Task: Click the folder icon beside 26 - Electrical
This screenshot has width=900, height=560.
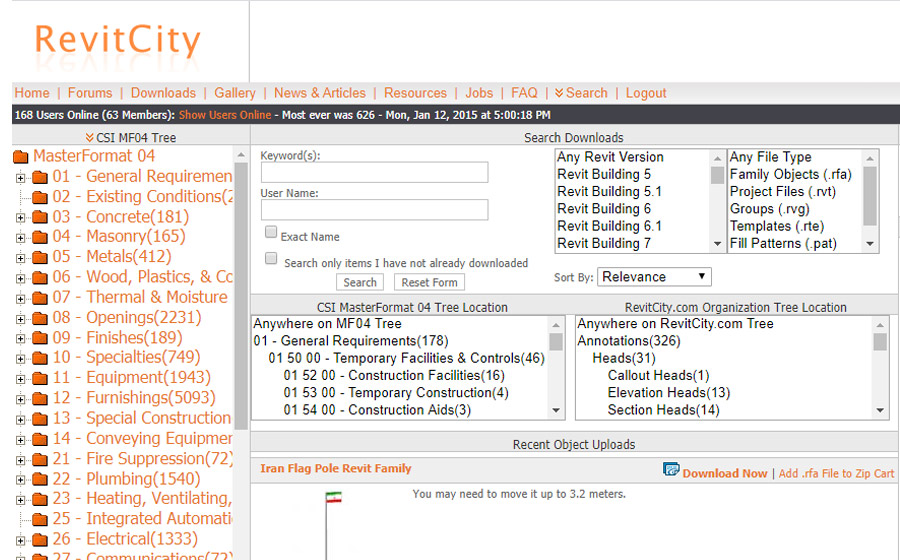Action: [40, 540]
